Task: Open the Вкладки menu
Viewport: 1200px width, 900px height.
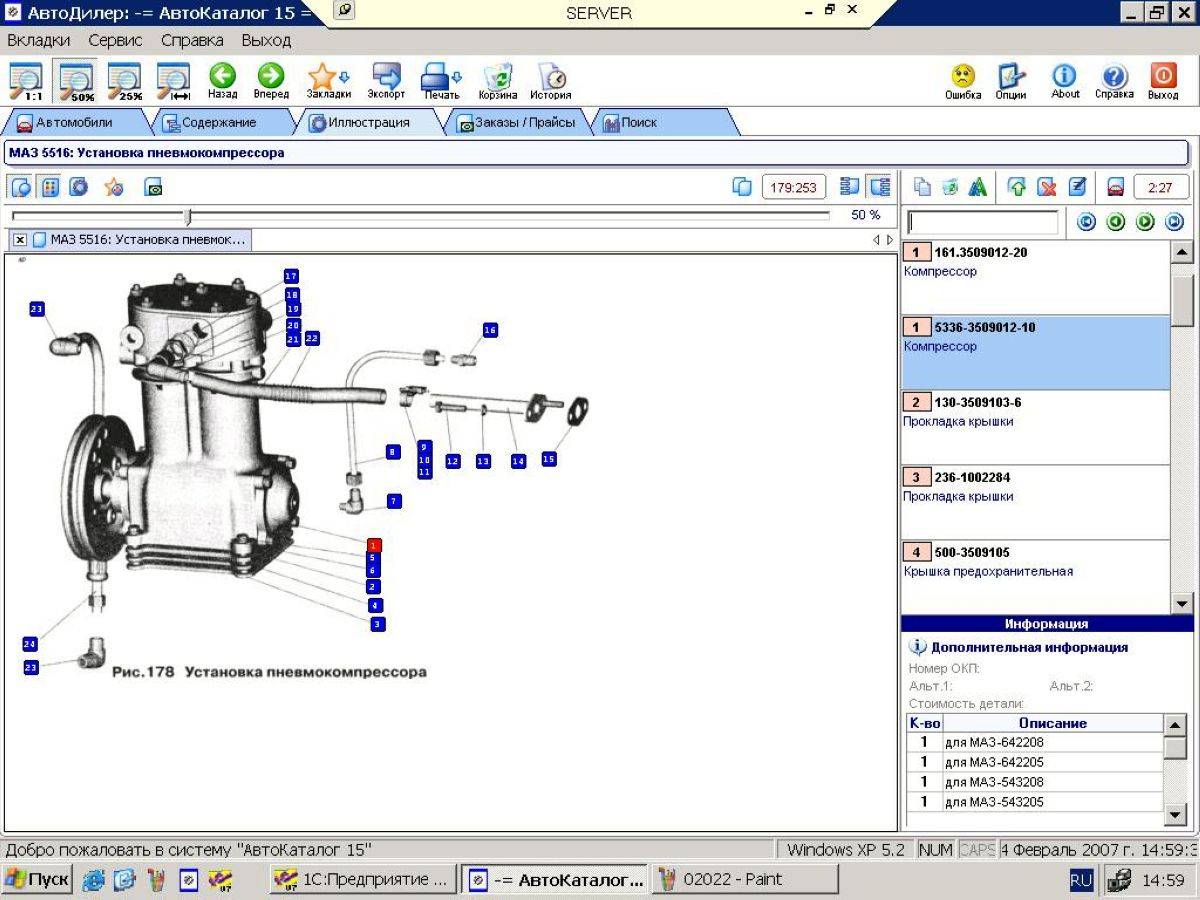Action: pyautogui.click(x=39, y=40)
